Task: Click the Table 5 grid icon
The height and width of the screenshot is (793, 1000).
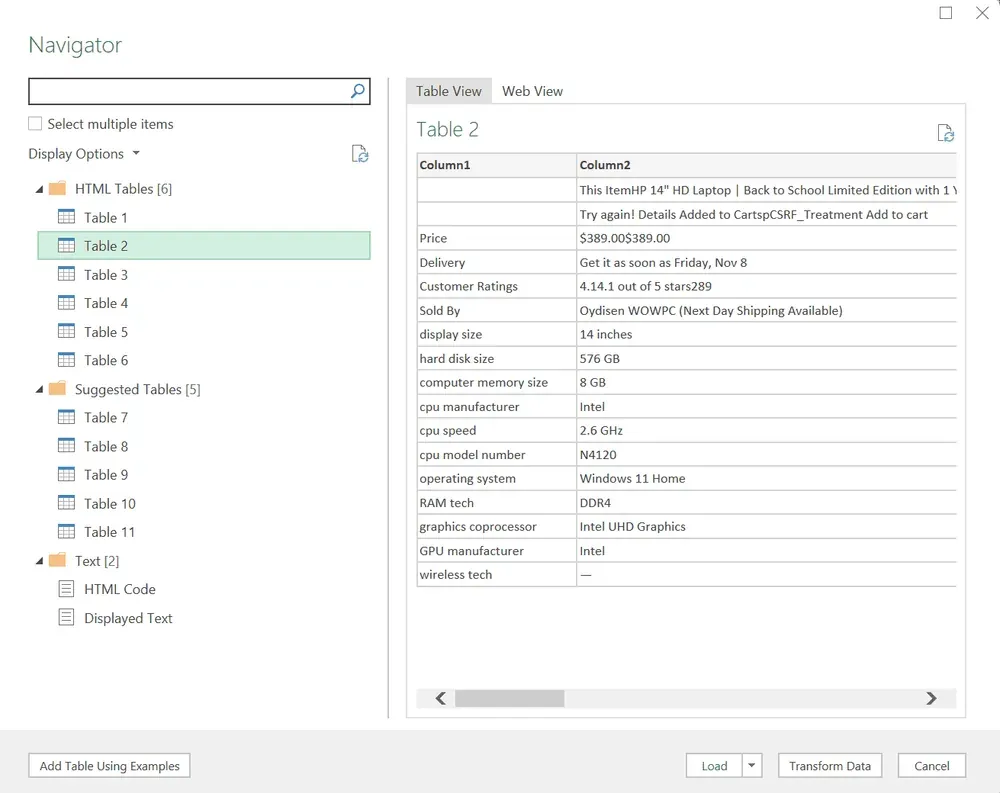Action: click(66, 331)
